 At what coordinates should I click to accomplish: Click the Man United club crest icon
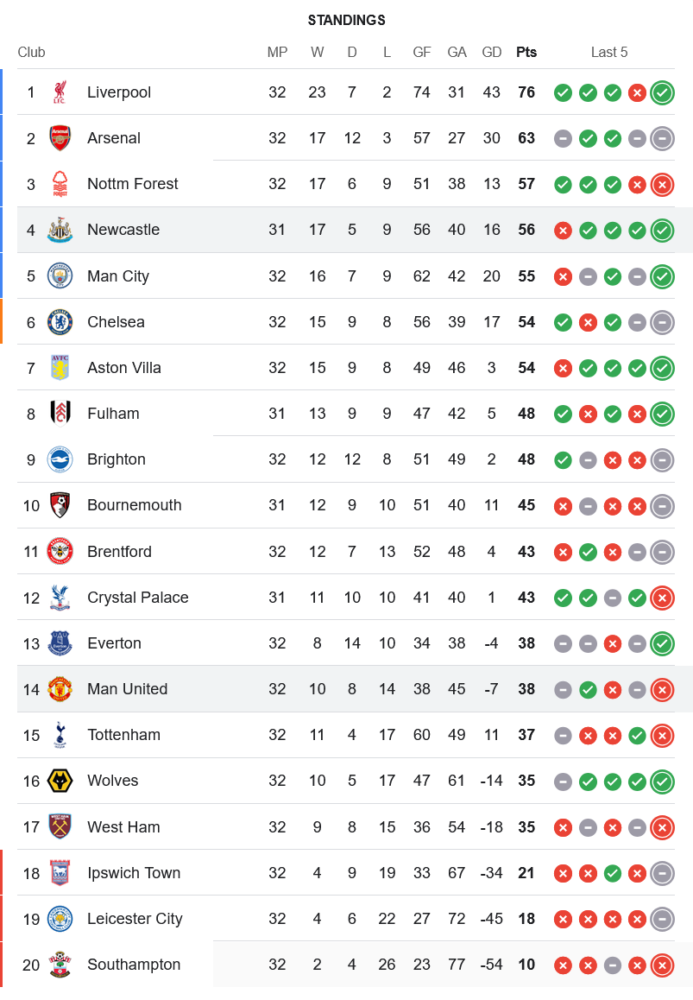(60, 689)
